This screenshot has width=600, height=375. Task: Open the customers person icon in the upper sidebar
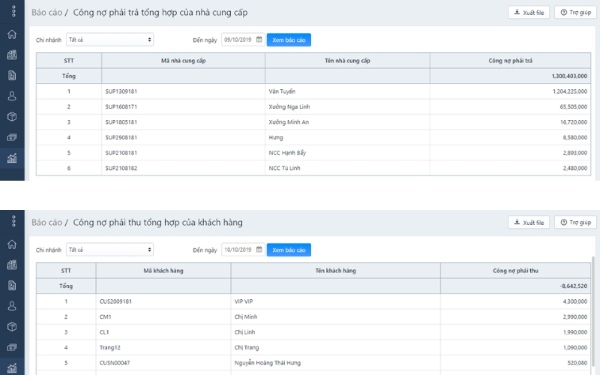[x=12, y=96]
